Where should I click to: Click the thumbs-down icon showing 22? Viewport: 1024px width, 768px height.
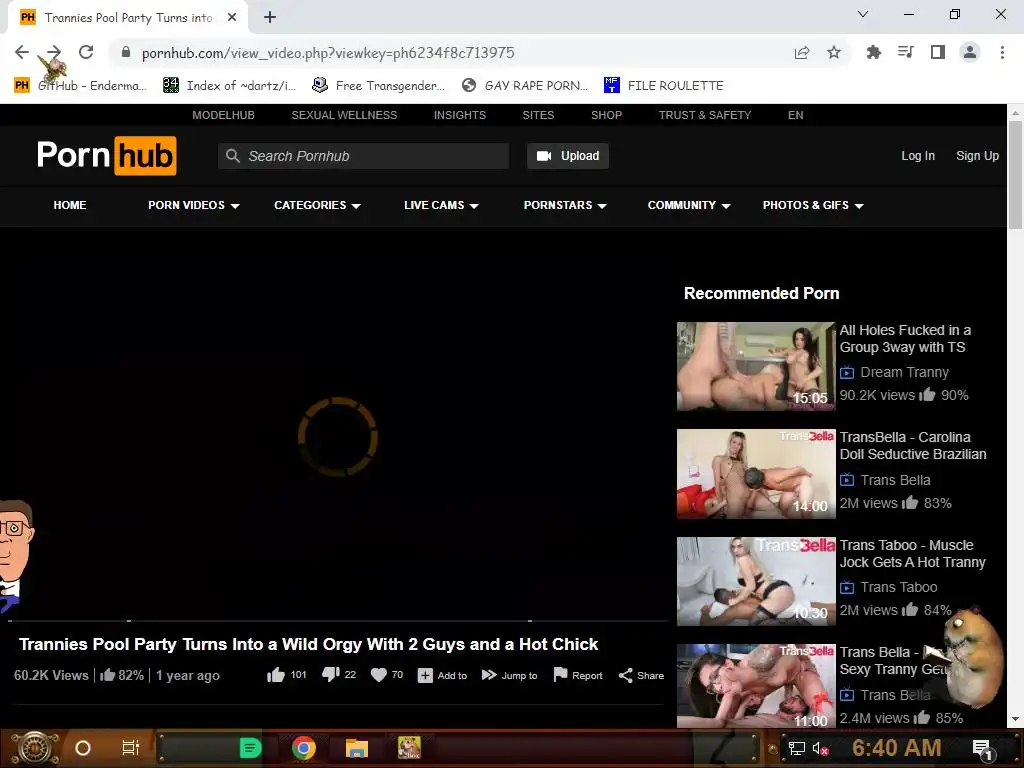pos(330,675)
